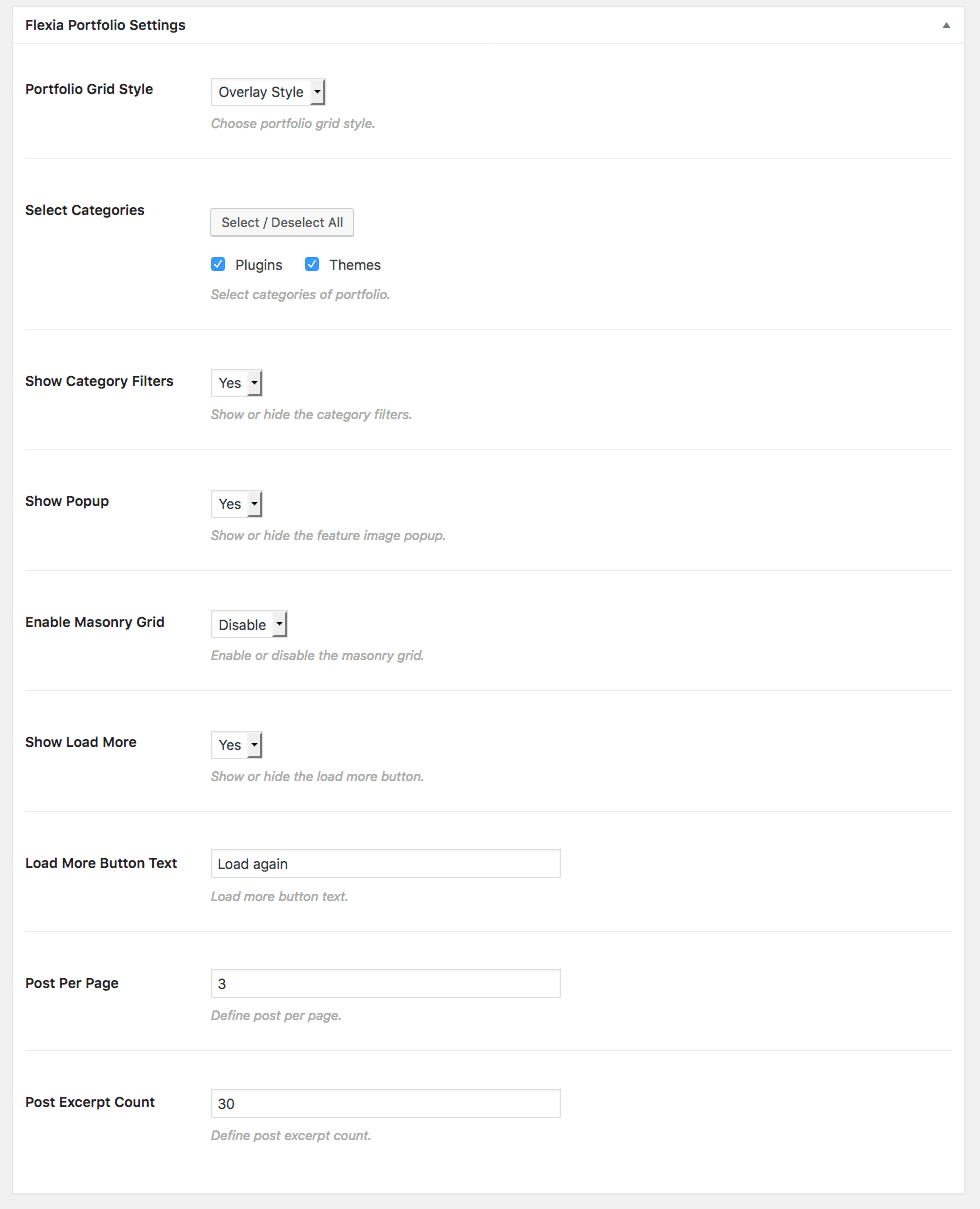This screenshot has height=1209, width=980.
Task: Click the Load More Button Text field
Action: (386, 864)
